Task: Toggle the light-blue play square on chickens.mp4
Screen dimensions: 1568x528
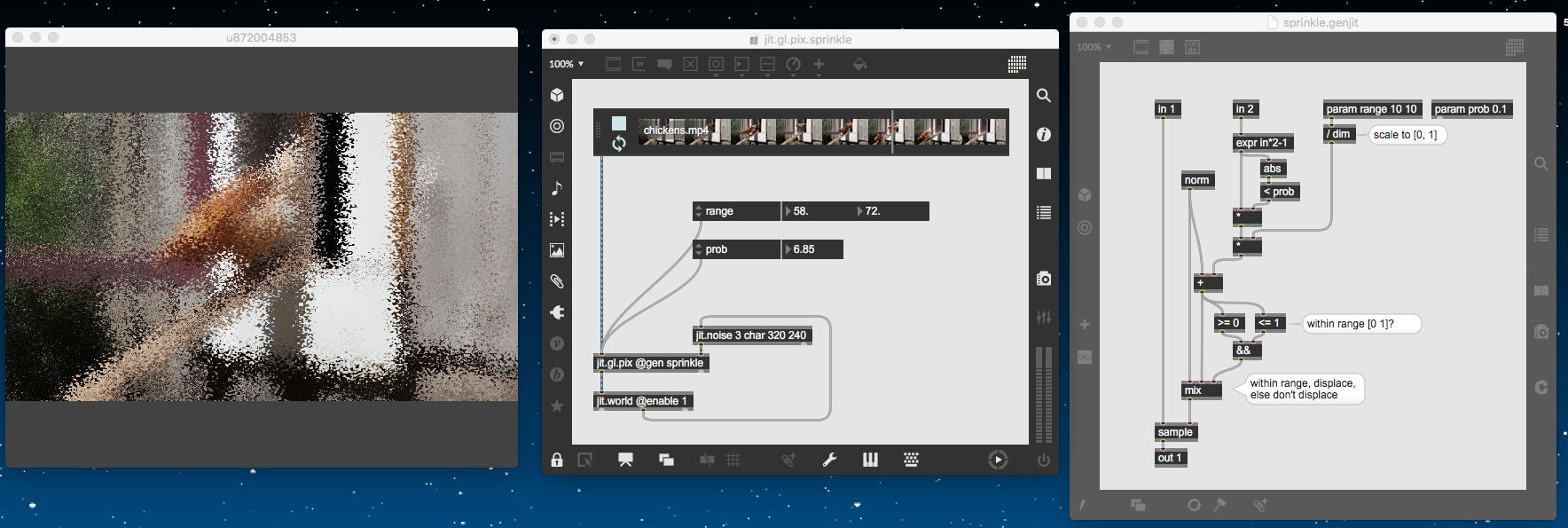Action: click(x=619, y=123)
